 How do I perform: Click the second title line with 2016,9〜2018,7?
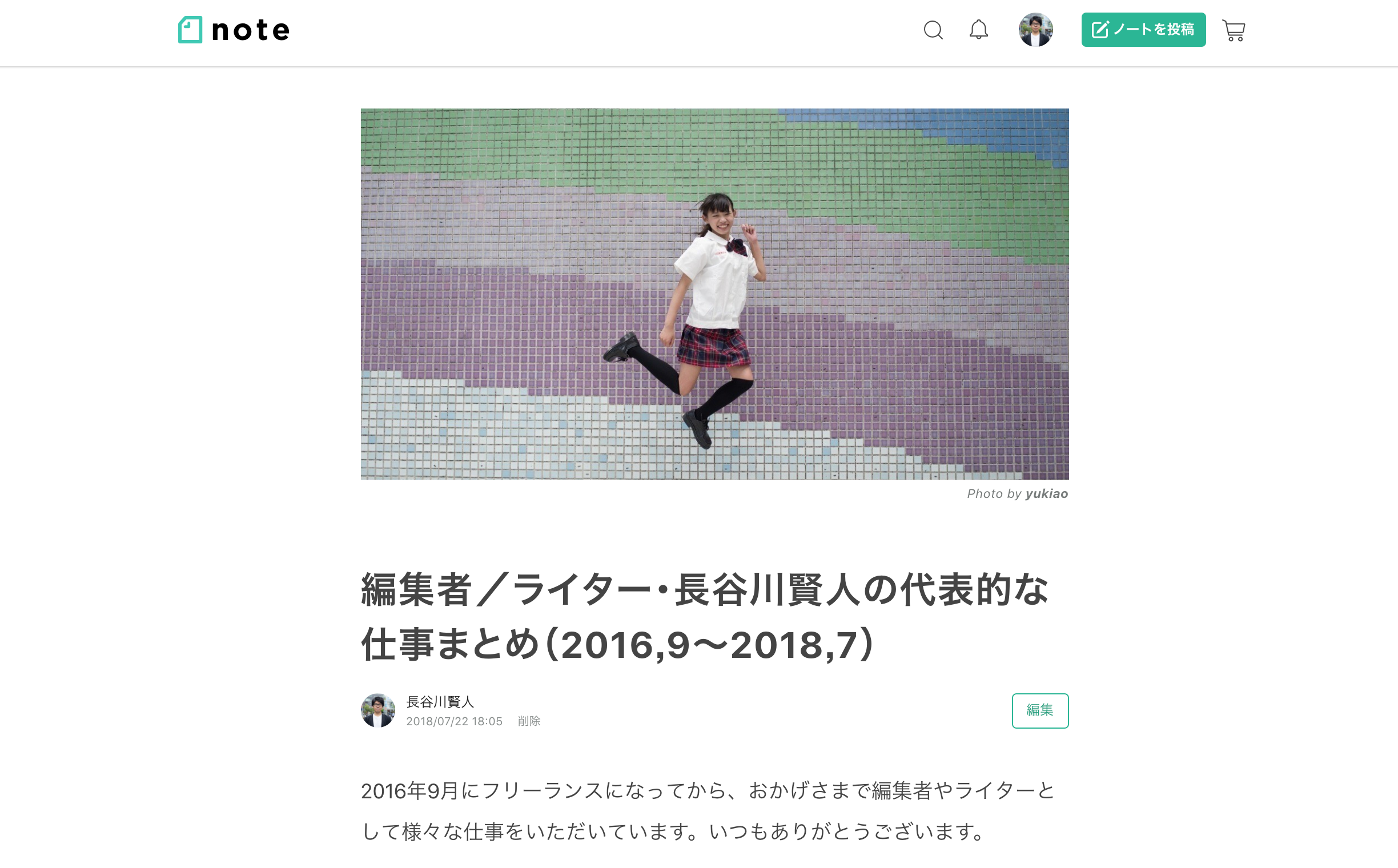click(618, 645)
